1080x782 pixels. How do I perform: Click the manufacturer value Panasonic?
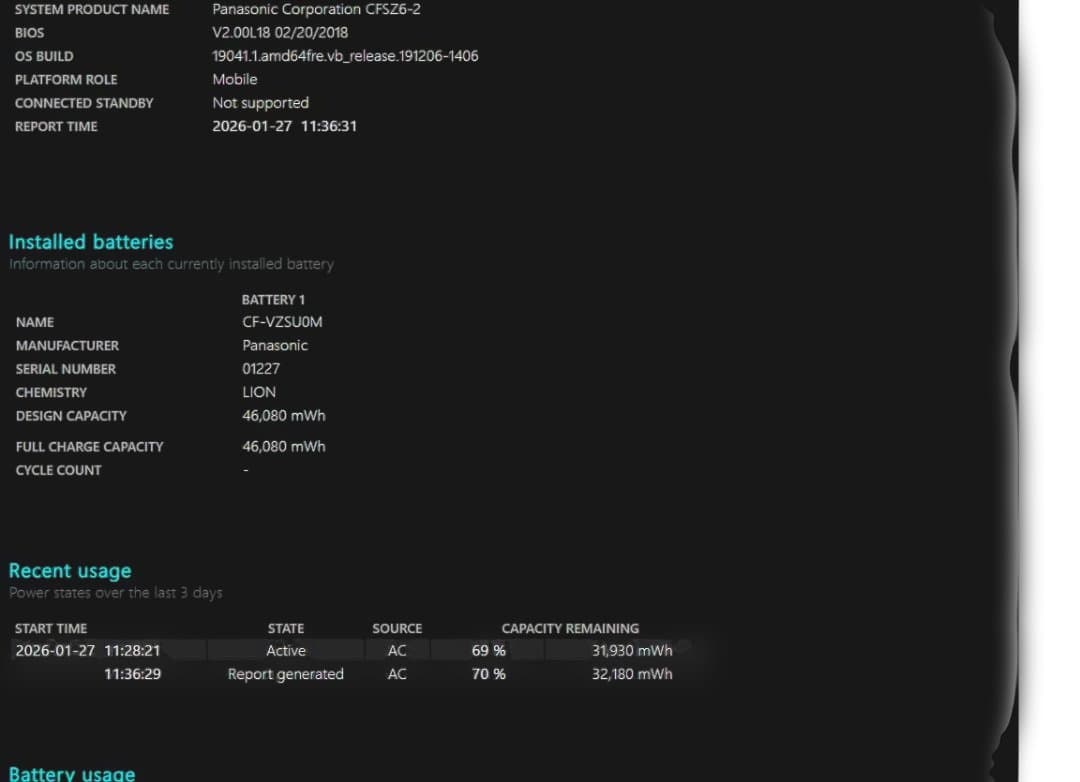click(x=275, y=345)
